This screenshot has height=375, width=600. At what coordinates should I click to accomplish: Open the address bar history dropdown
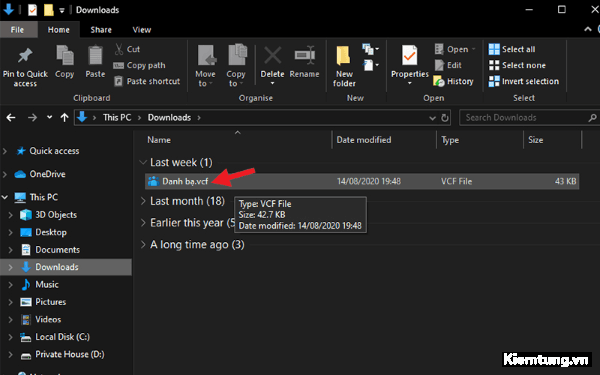[x=432, y=118]
